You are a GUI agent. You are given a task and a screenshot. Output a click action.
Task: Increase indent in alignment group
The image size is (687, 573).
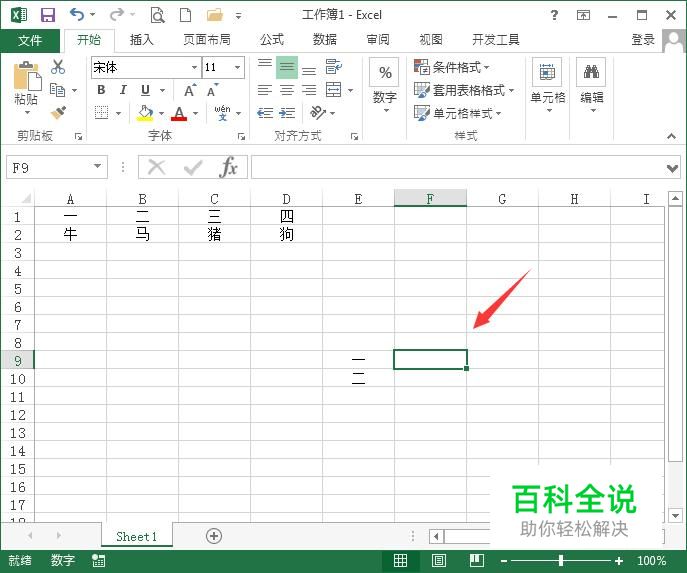pyautogui.click(x=287, y=113)
